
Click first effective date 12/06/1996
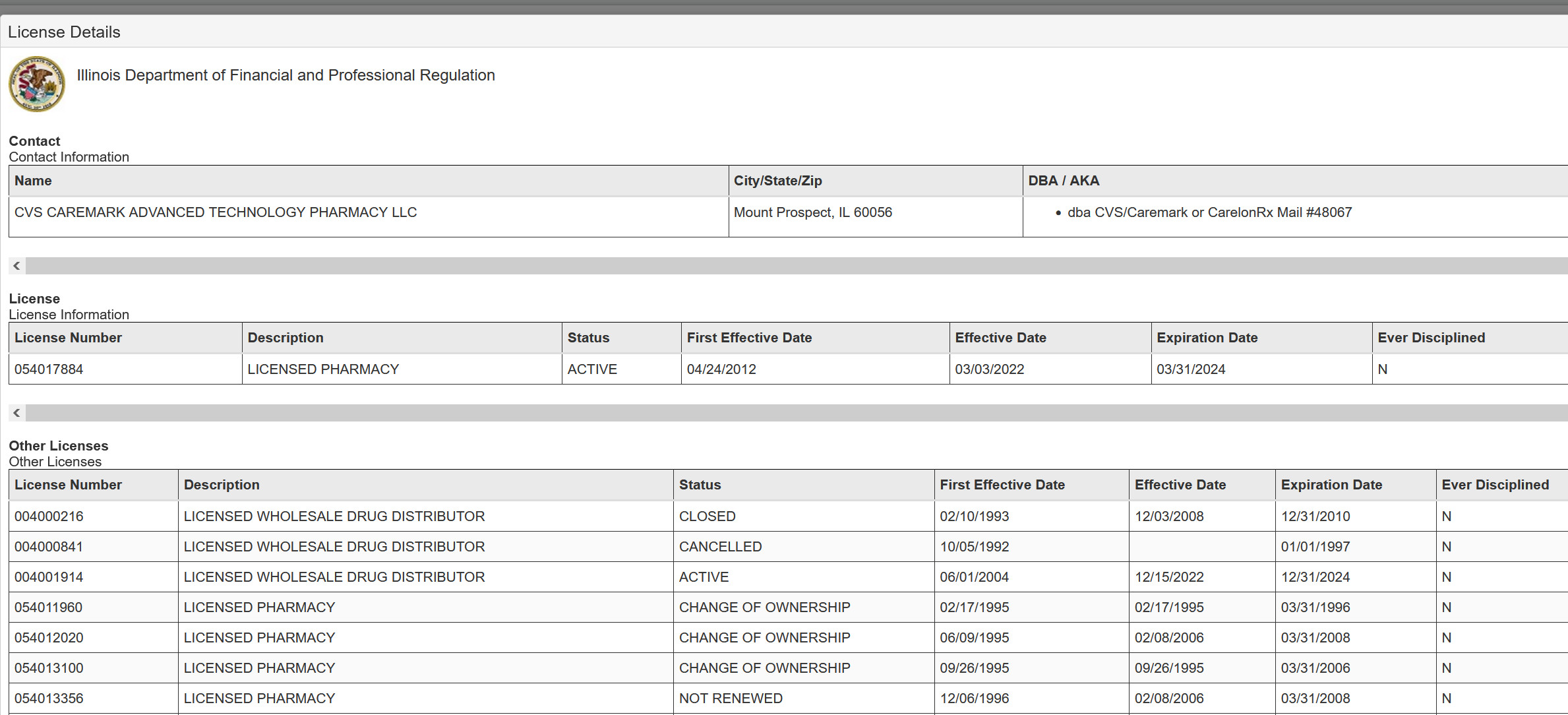975,699
